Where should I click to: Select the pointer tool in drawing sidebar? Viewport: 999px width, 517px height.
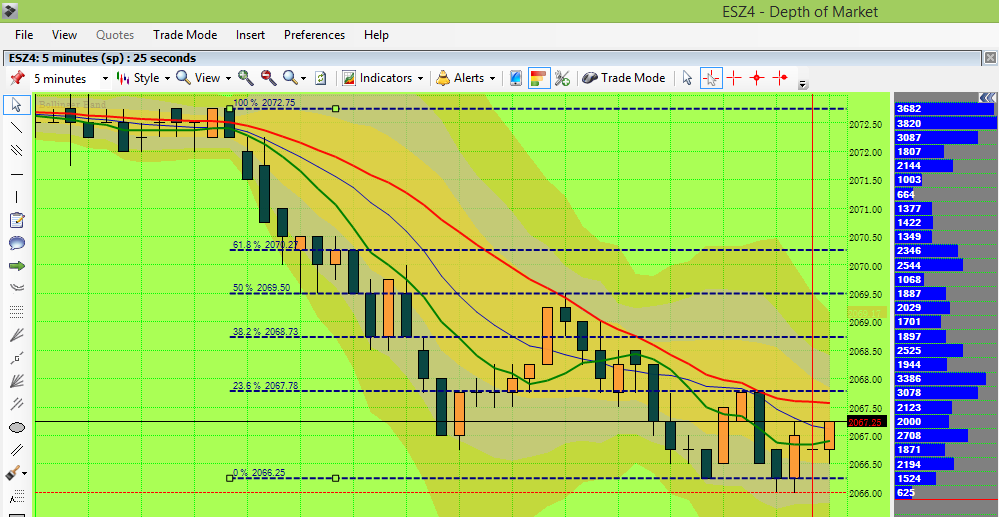click(17, 105)
